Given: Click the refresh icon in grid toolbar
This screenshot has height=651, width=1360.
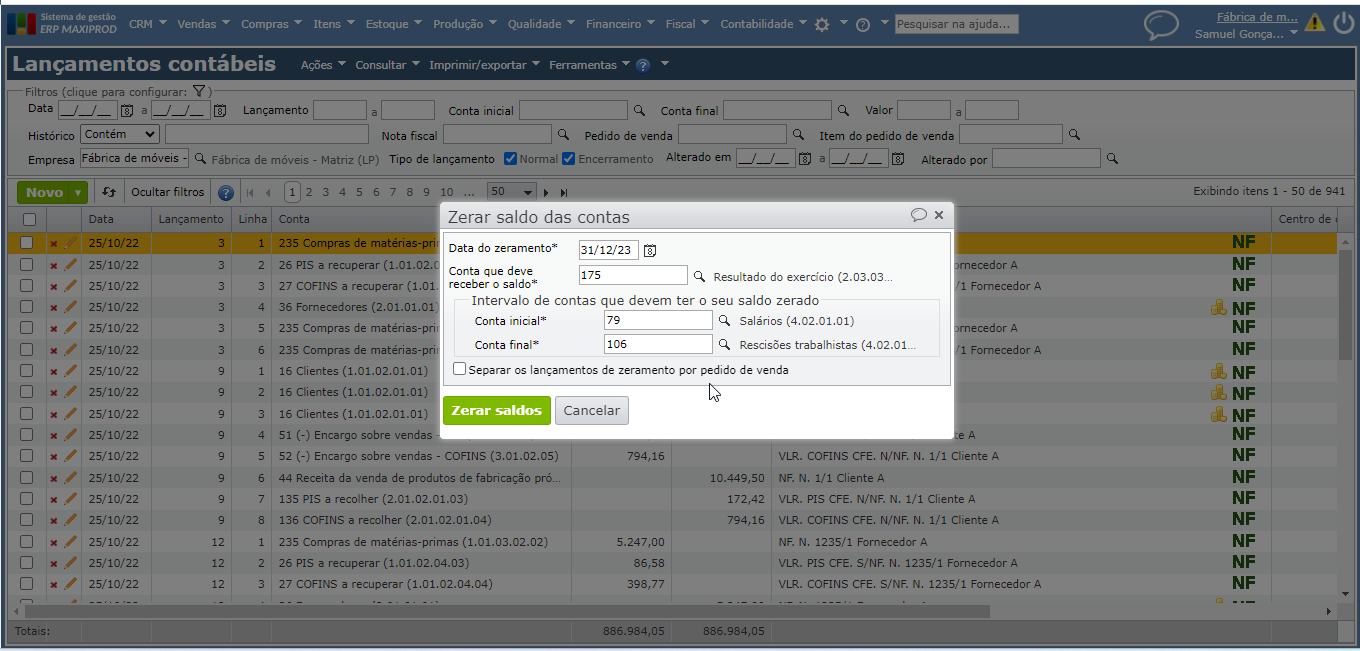Looking at the screenshot, I should click(109, 192).
